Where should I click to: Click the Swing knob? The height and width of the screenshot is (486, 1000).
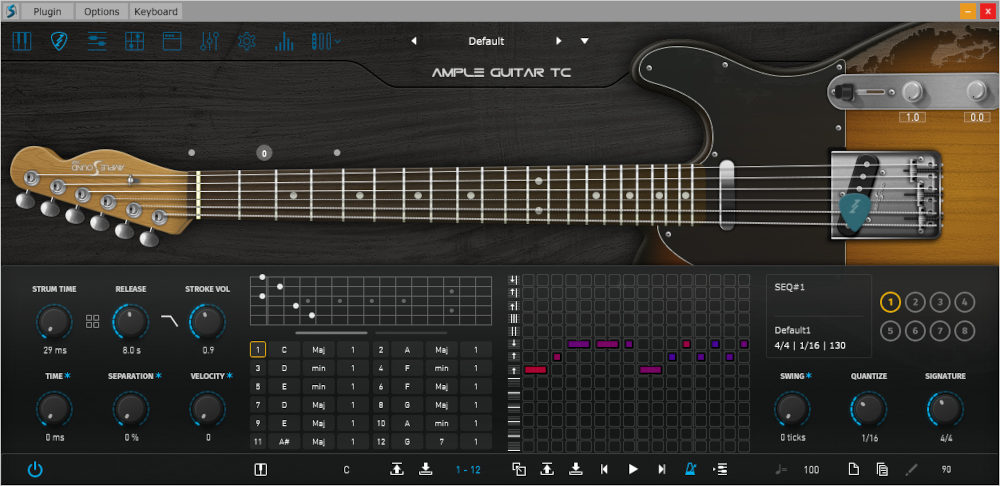click(x=791, y=409)
